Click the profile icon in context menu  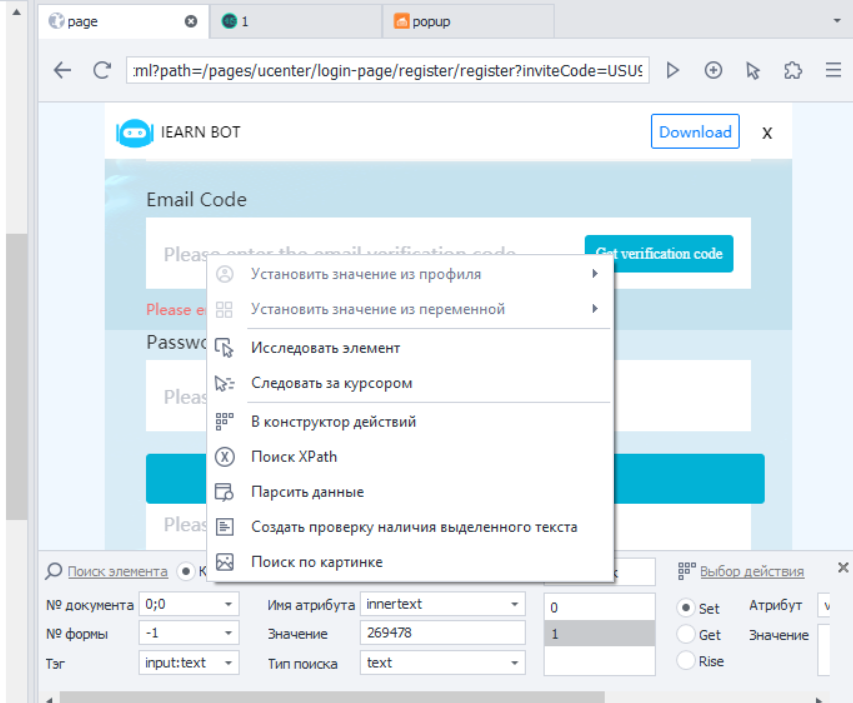(x=225, y=274)
